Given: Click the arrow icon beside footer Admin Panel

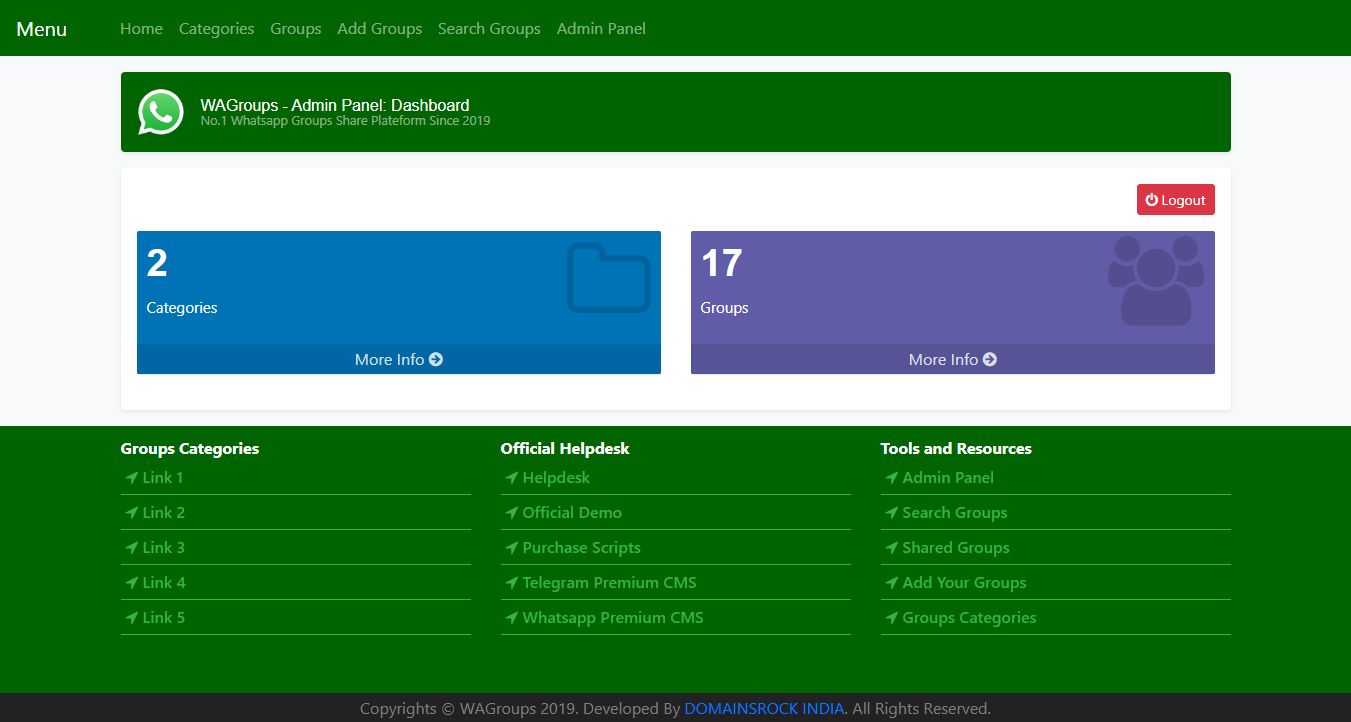Looking at the screenshot, I should tap(891, 478).
